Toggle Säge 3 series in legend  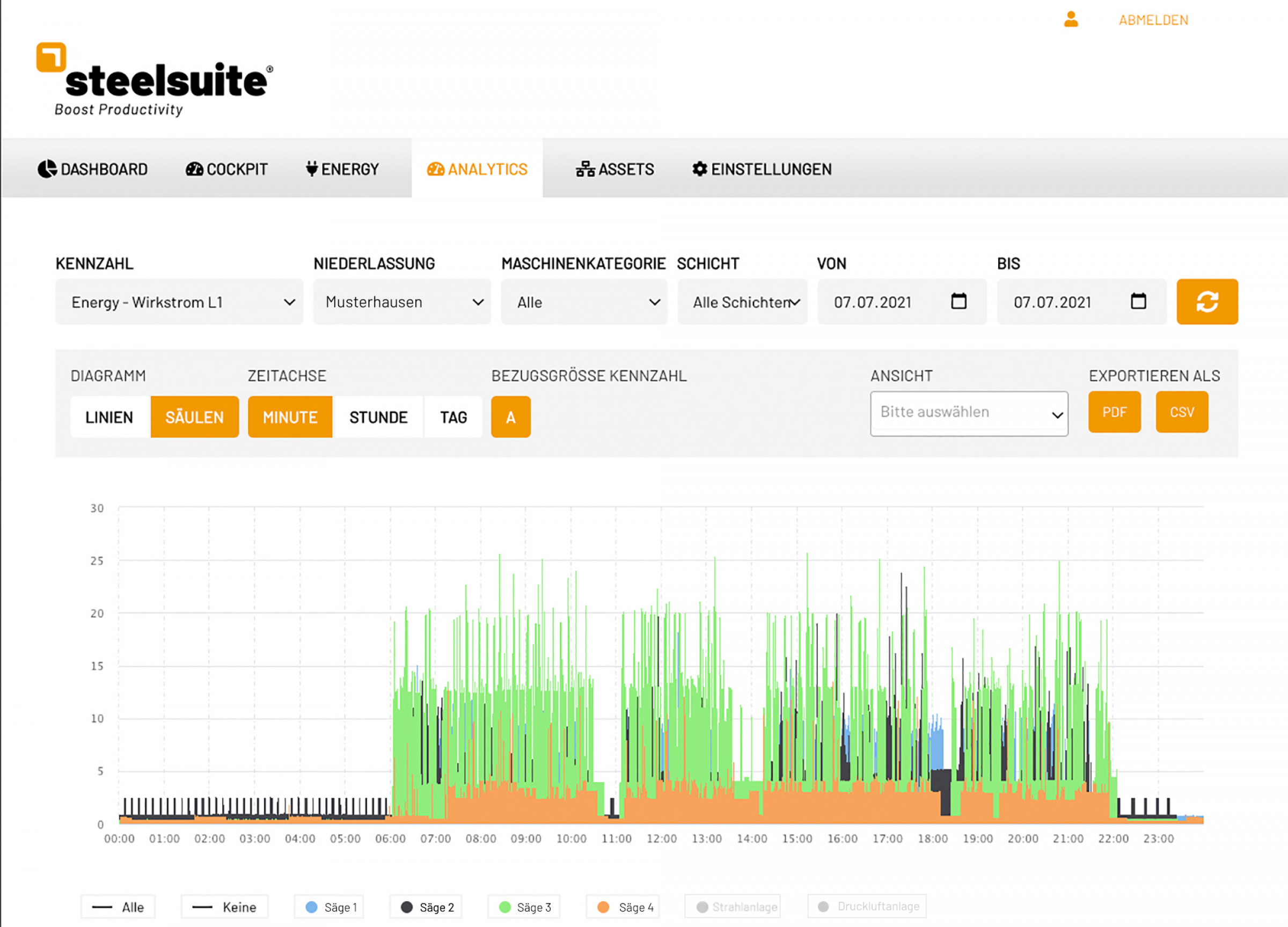coord(524,907)
